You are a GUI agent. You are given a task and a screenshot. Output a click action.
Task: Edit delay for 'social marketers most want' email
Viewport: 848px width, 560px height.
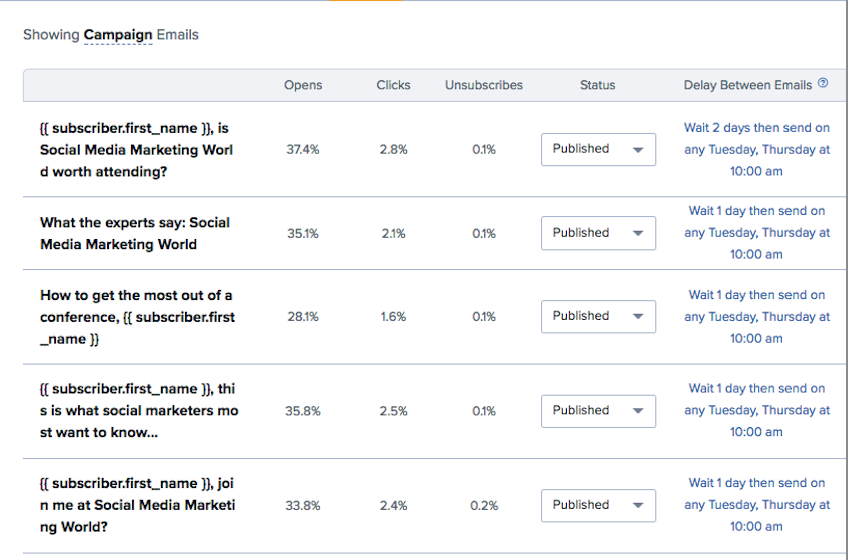pyautogui.click(x=757, y=410)
